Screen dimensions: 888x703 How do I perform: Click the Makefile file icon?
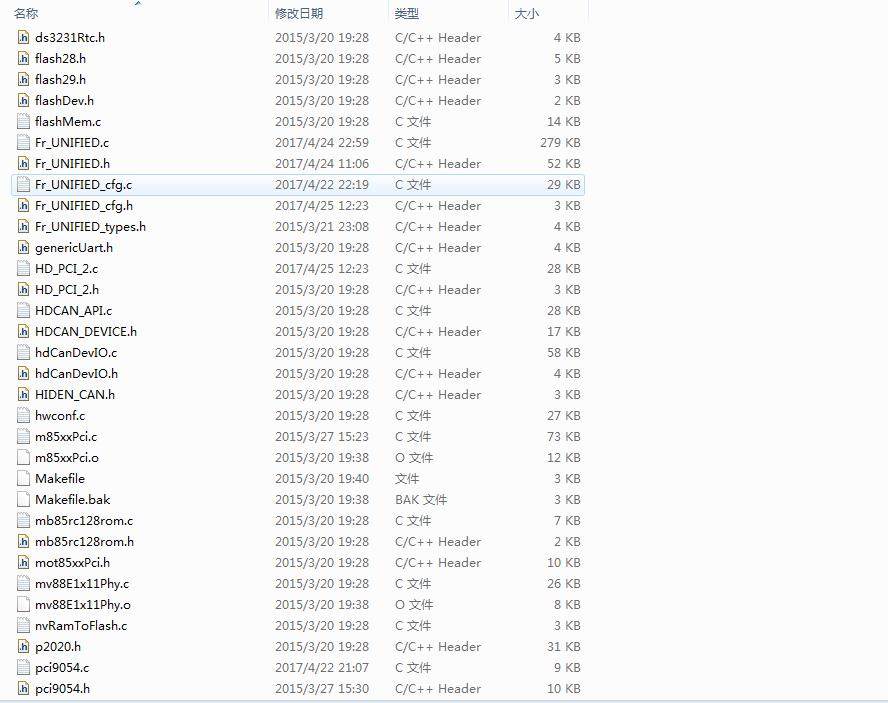click(22, 478)
